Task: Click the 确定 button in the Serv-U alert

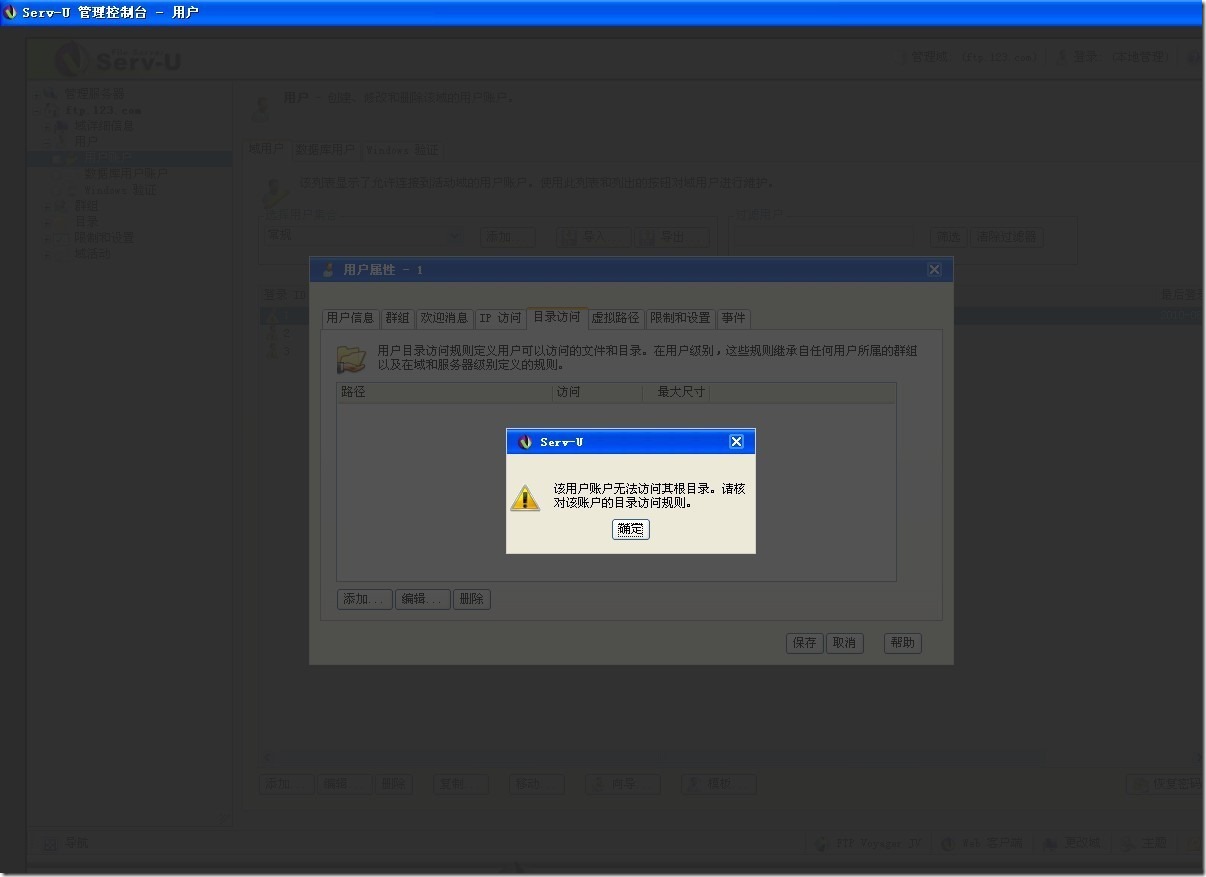Action: pyautogui.click(x=630, y=530)
